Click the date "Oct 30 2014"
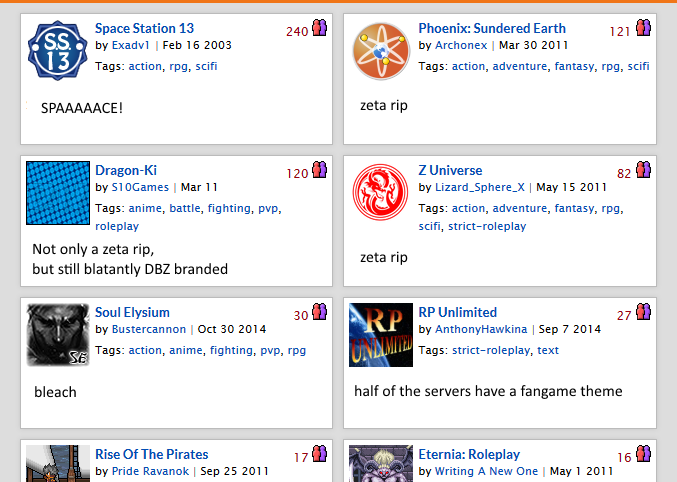Image resolution: width=677 pixels, height=482 pixels. pyautogui.click(x=232, y=330)
